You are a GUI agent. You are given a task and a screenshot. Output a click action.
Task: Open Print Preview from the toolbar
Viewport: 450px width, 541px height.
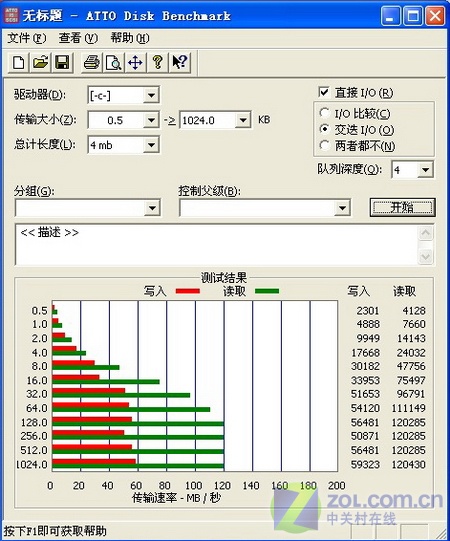point(113,62)
